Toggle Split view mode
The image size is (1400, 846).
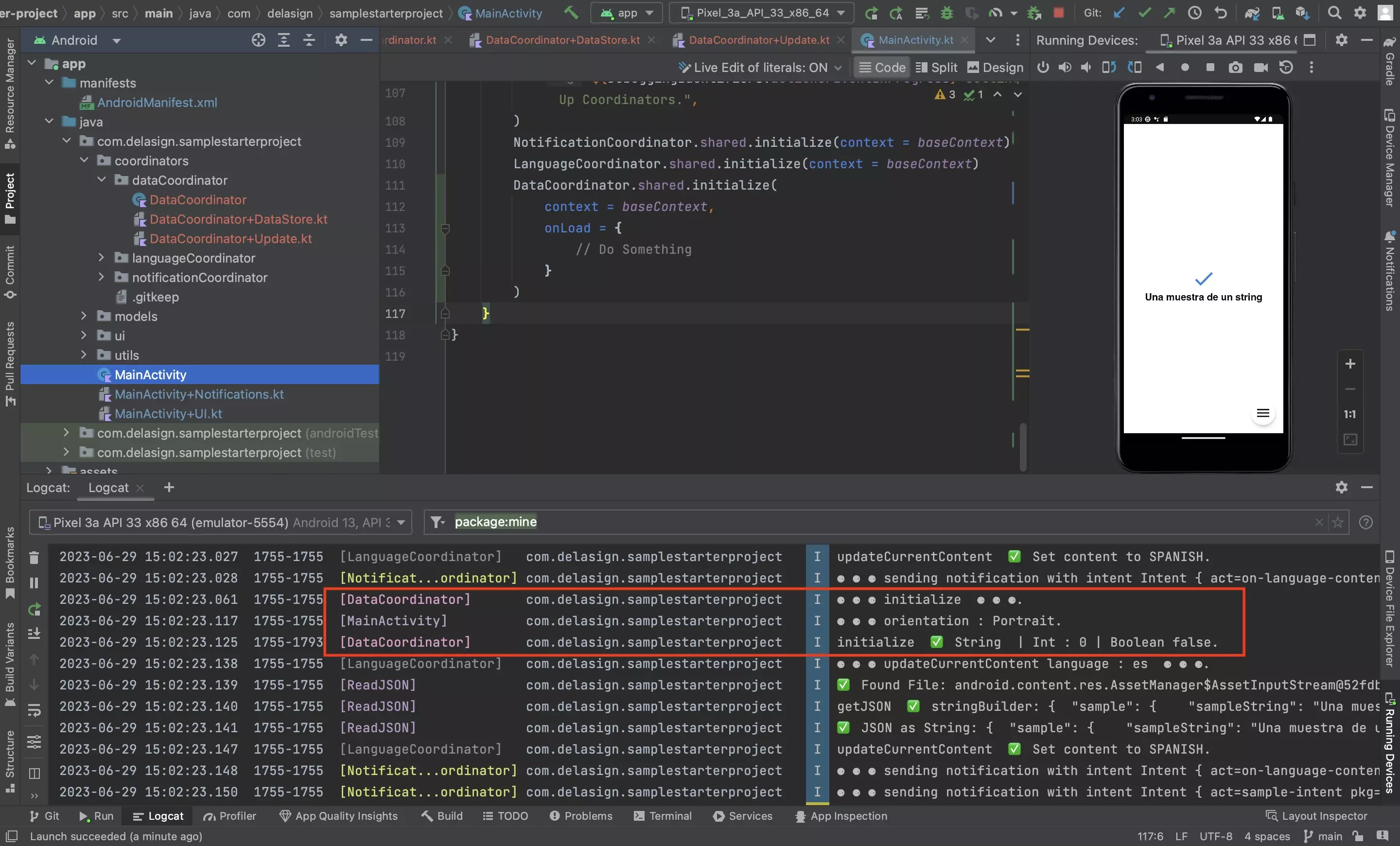coord(936,68)
